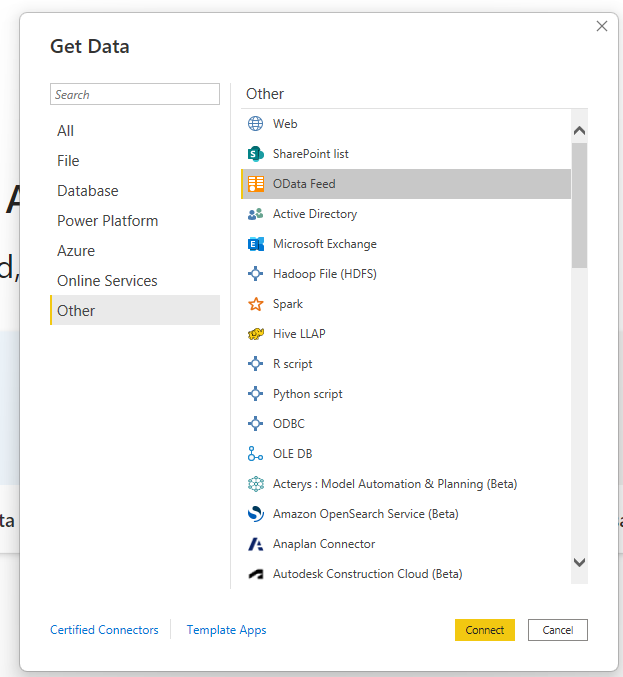This screenshot has height=677, width=623.
Task: Click the Hive LLAP elephant icon
Action: pyautogui.click(x=255, y=334)
